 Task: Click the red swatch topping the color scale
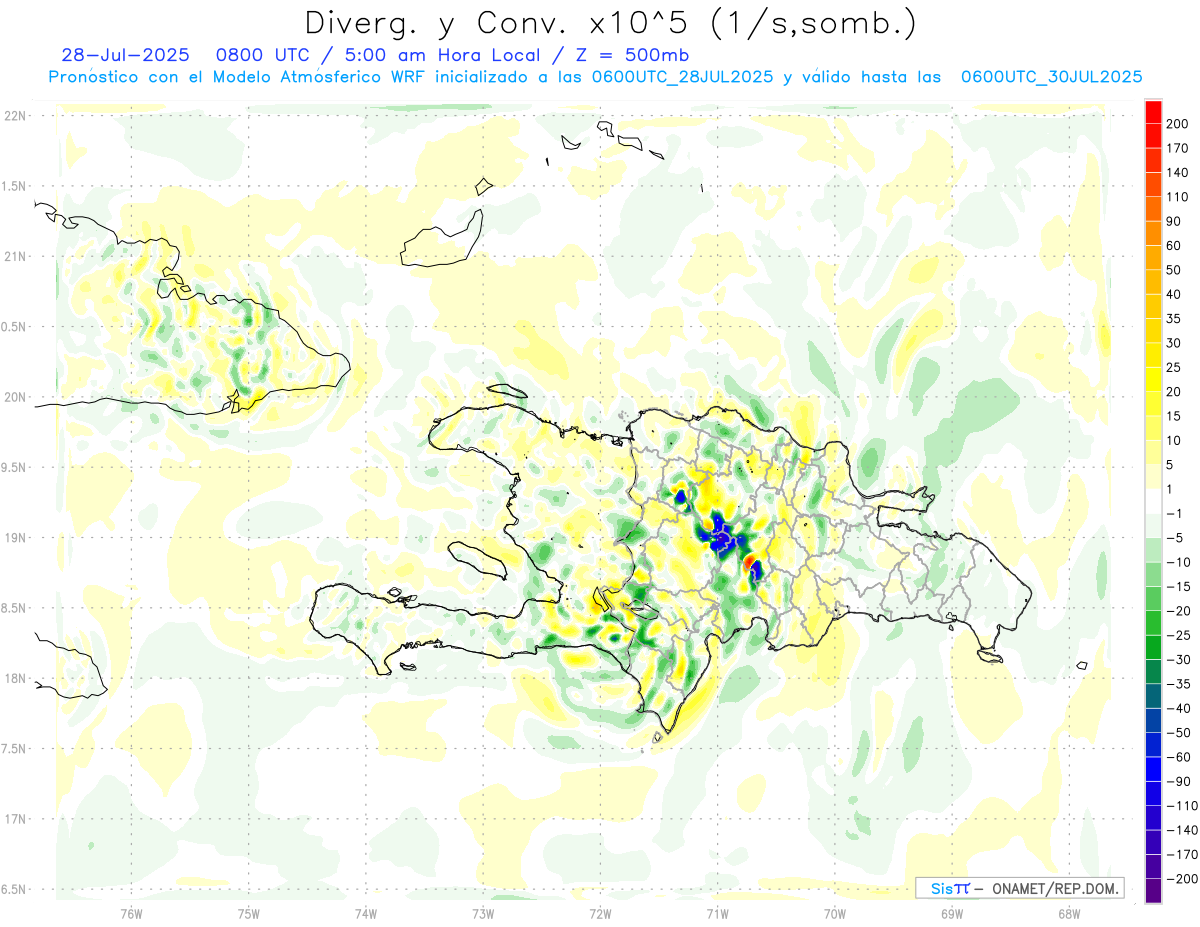coord(1154,112)
